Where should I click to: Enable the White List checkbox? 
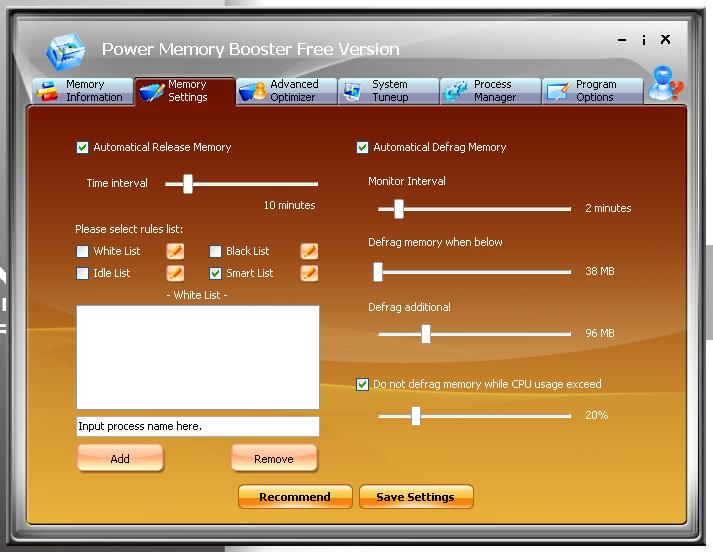pyautogui.click(x=82, y=251)
